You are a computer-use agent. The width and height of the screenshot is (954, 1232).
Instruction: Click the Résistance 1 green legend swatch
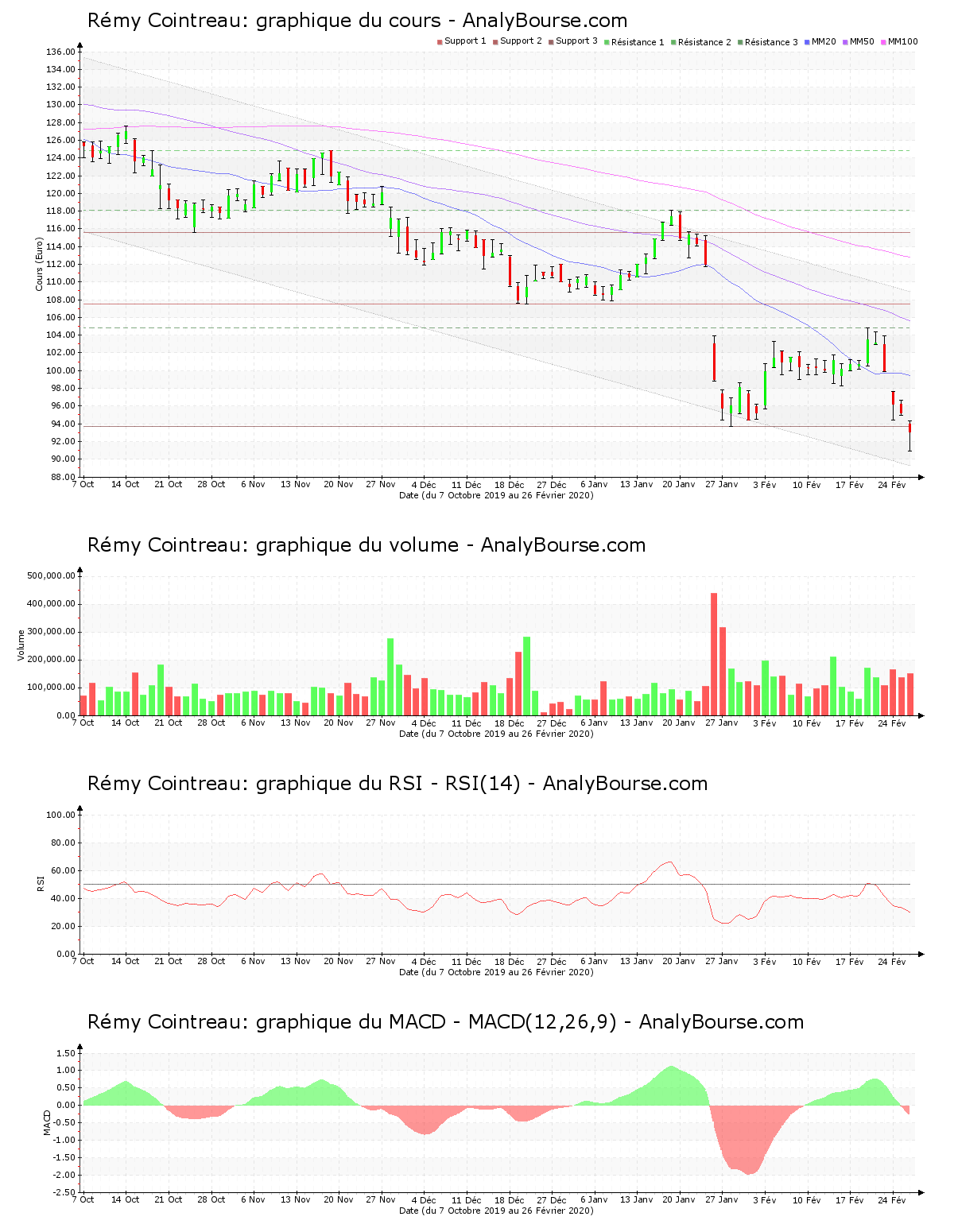(607, 42)
